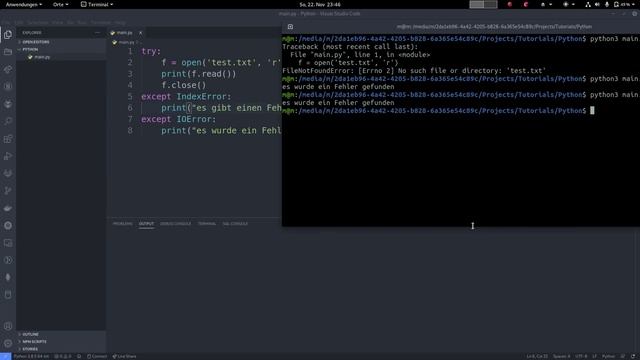The width and height of the screenshot is (640, 360).
Task: Open the system menu arrow beside the battery
Action: [x=634, y=4]
